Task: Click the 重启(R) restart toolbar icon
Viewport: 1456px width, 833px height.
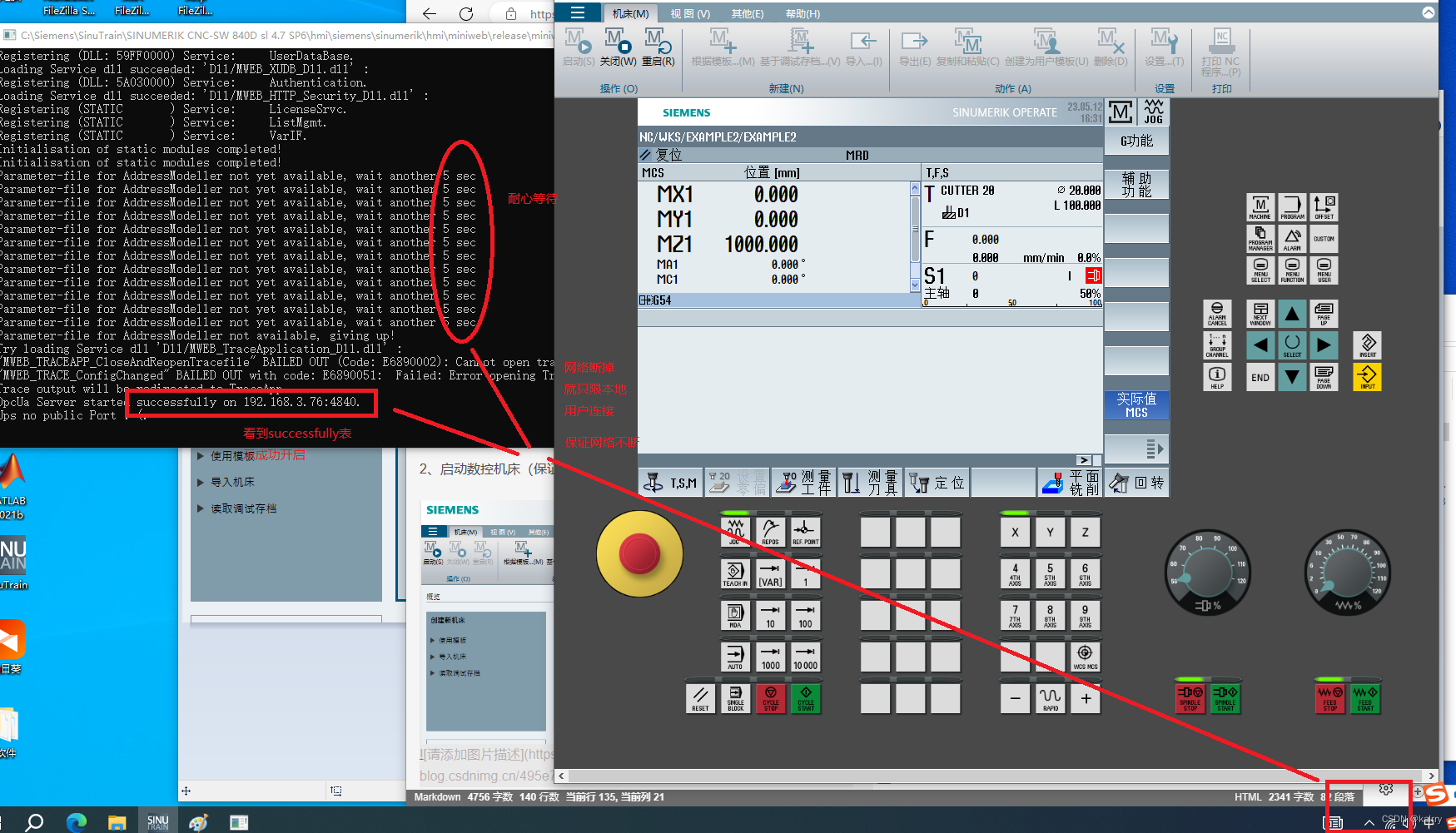Action: point(658,47)
